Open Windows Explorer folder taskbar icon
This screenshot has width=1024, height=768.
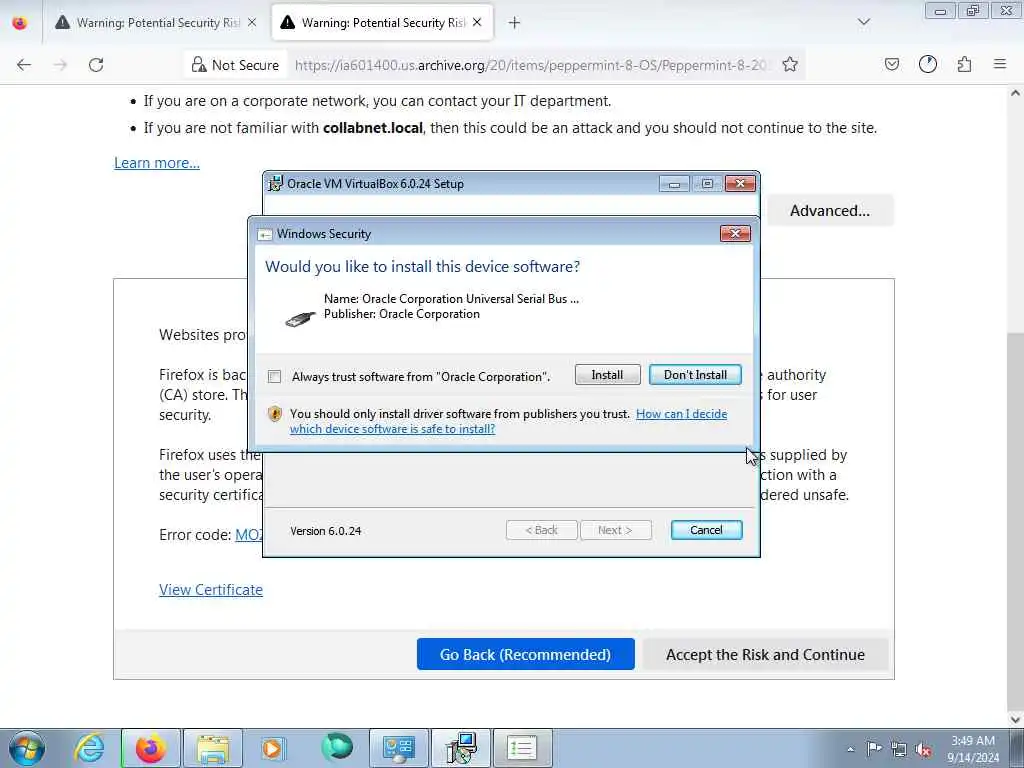[x=213, y=748]
